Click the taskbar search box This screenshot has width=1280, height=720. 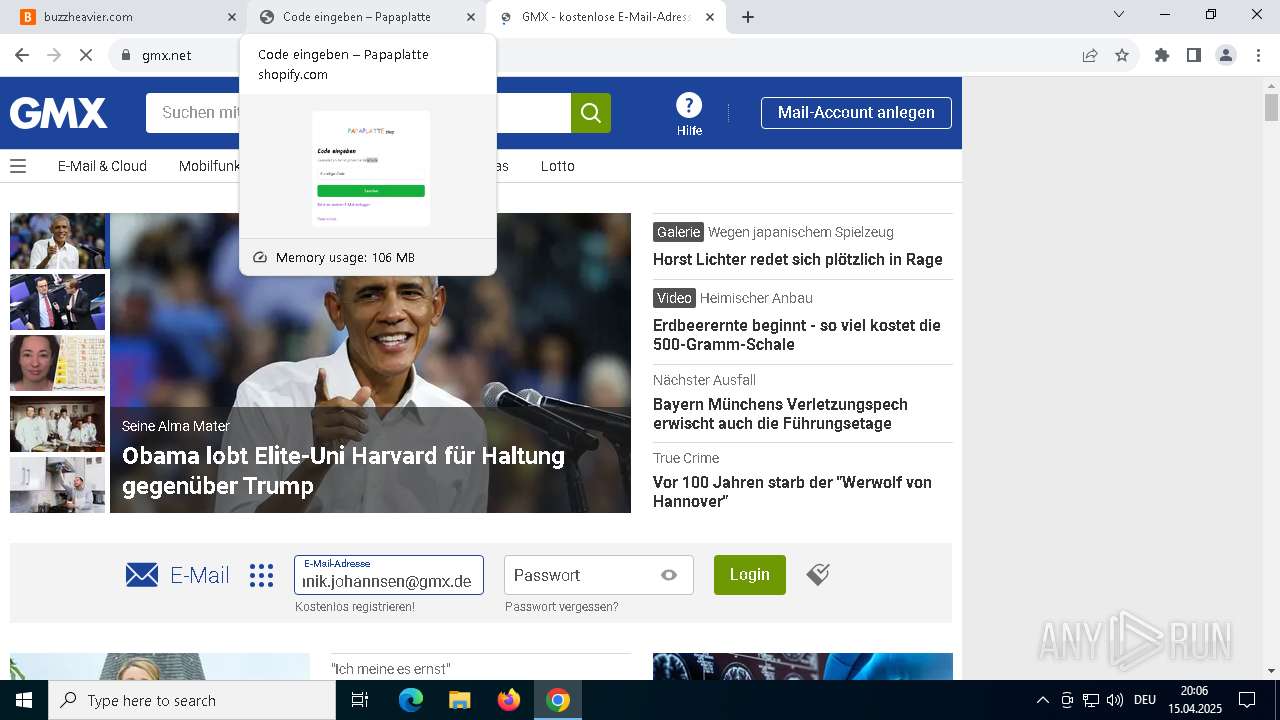pyautogui.click(x=192, y=700)
